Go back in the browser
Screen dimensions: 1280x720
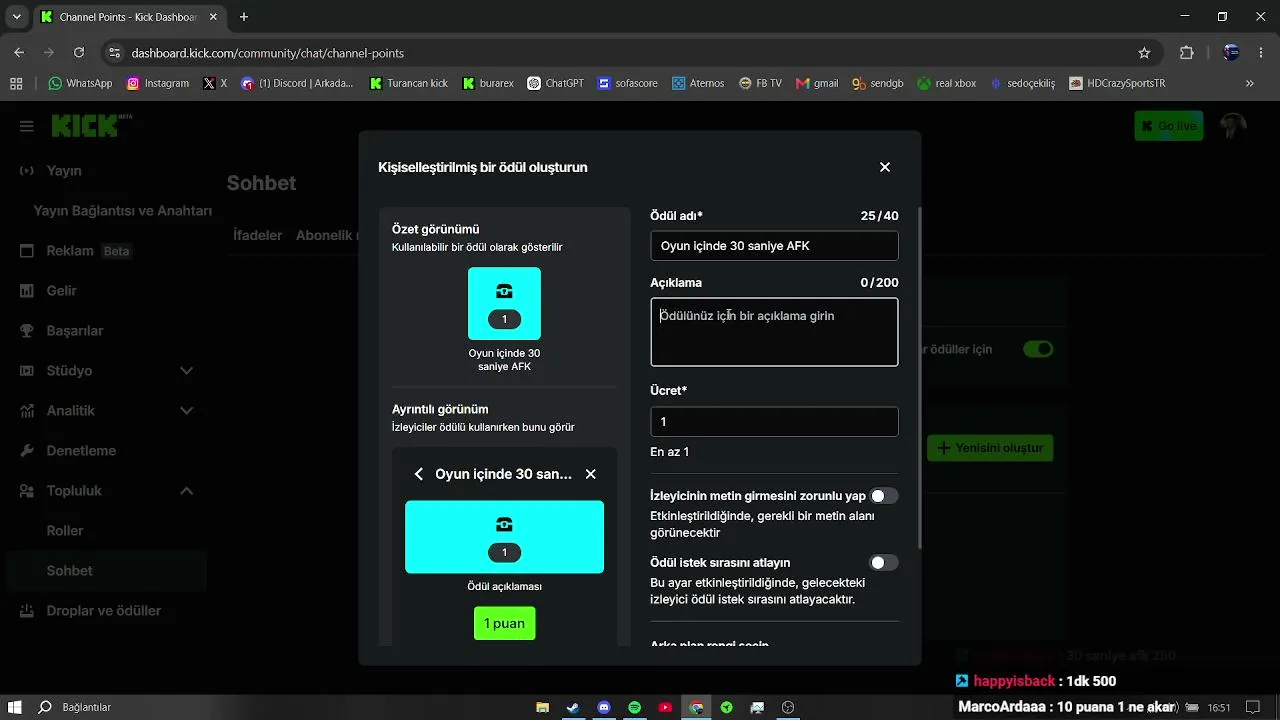tap(19, 53)
